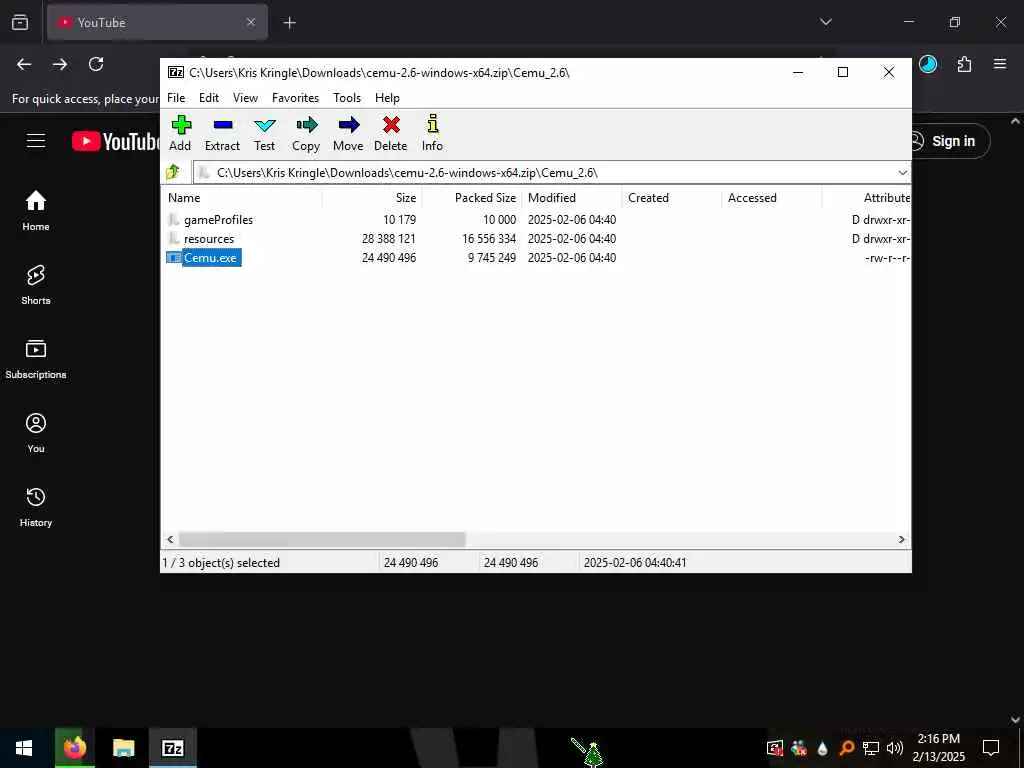The height and width of the screenshot is (768, 1024).
Task: Click the browser back arrow
Action: [24, 64]
